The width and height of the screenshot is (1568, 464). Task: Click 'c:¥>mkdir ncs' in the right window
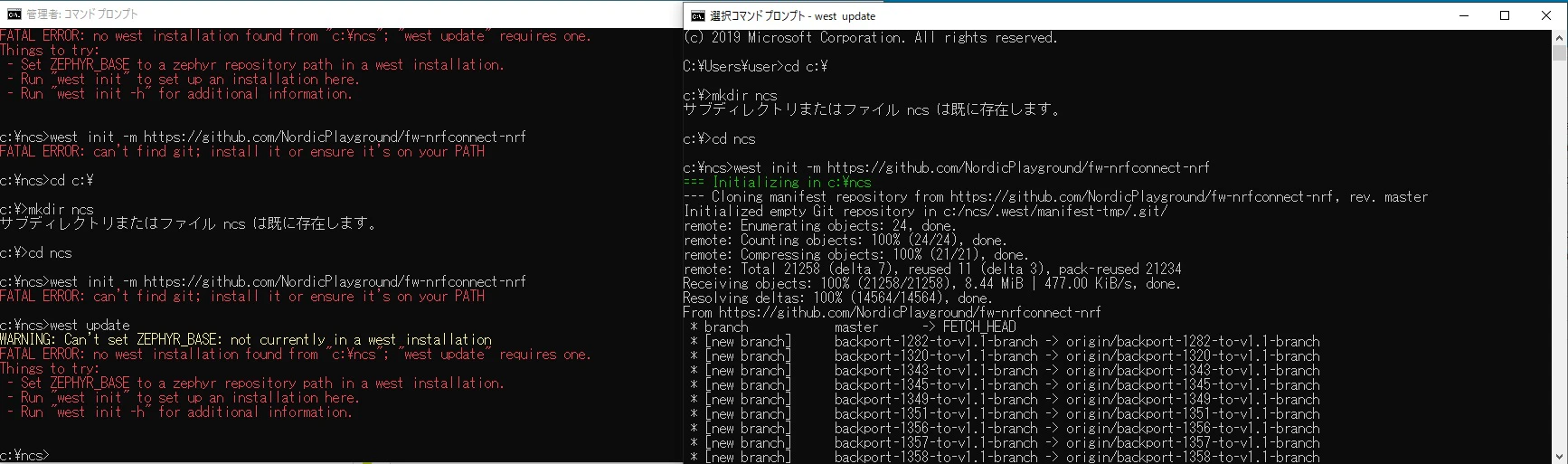tap(731, 95)
